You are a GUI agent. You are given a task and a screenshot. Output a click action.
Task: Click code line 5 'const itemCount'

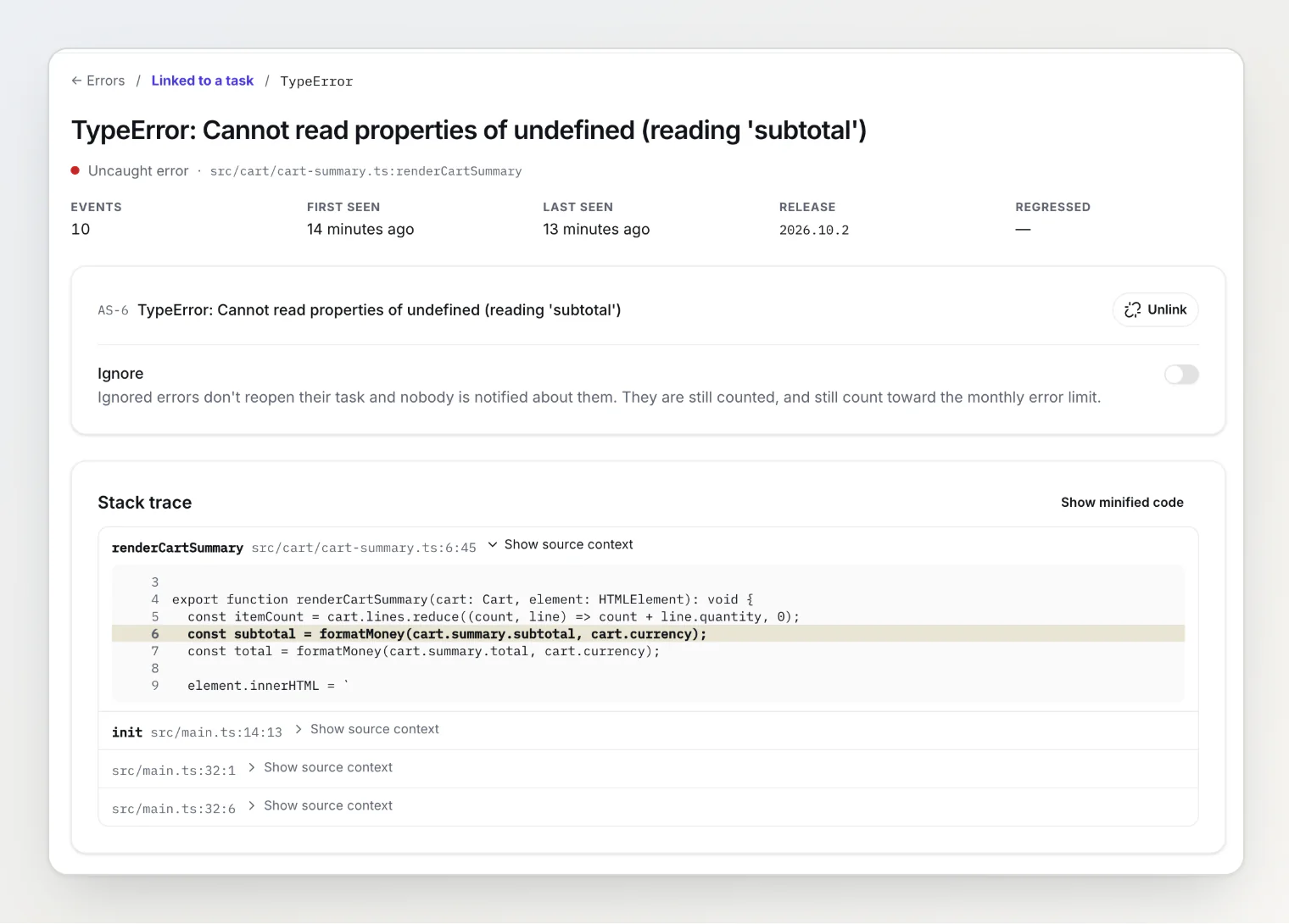[493, 616]
